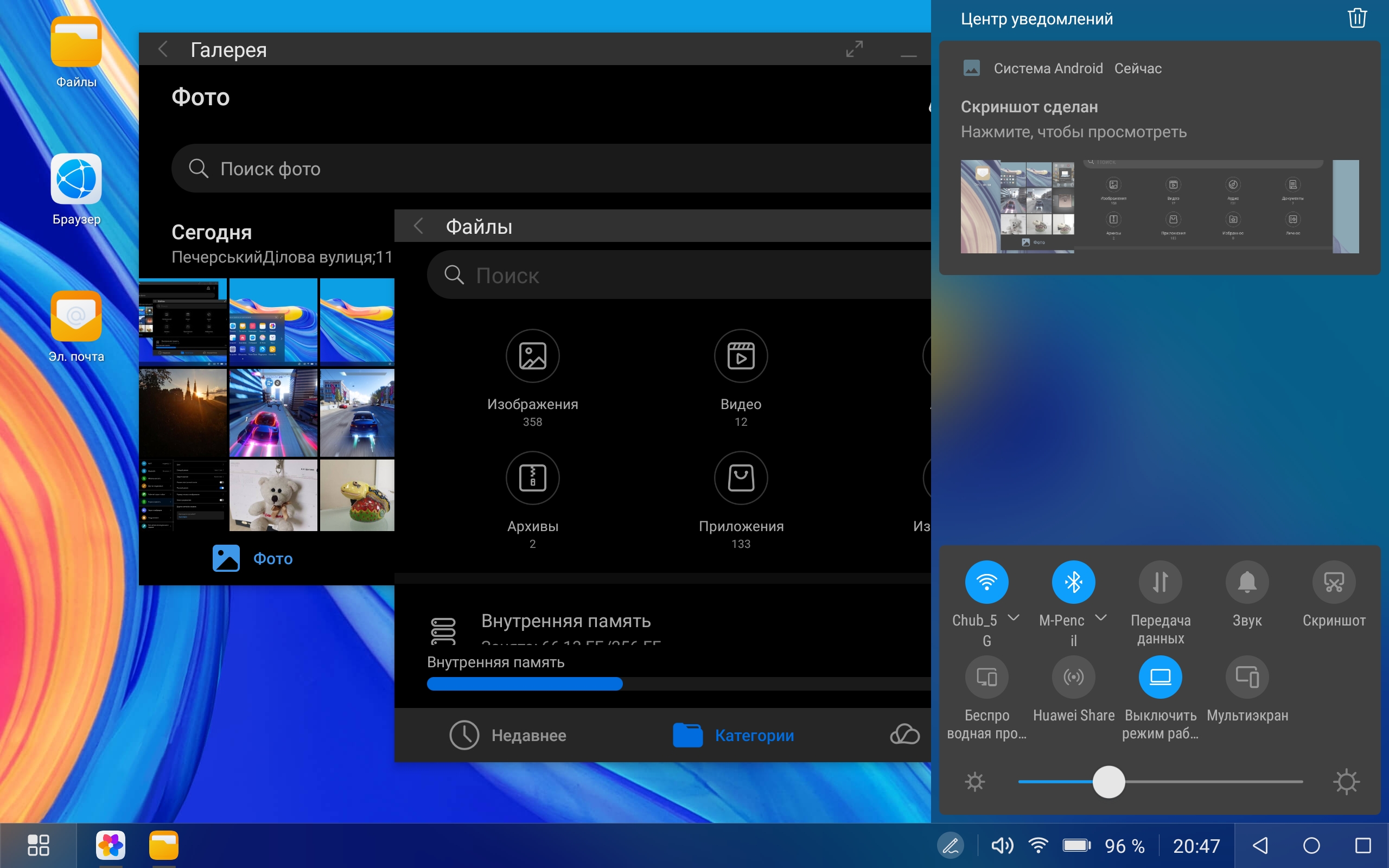Expand the Bluetooth device list arrow
The width and height of the screenshot is (1389, 868).
point(1100,618)
